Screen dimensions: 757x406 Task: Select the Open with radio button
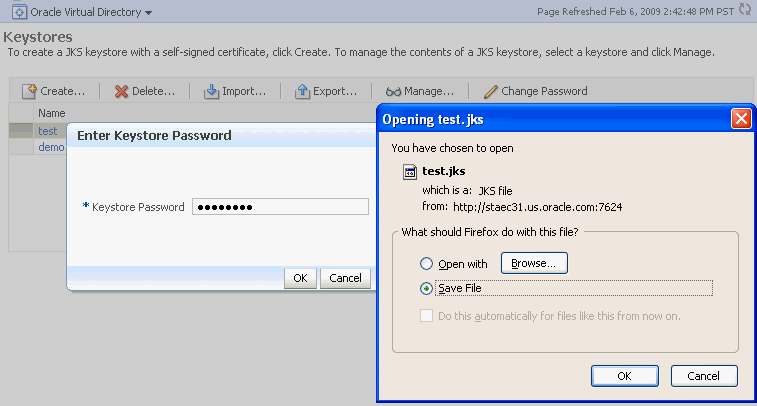(426, 264)
